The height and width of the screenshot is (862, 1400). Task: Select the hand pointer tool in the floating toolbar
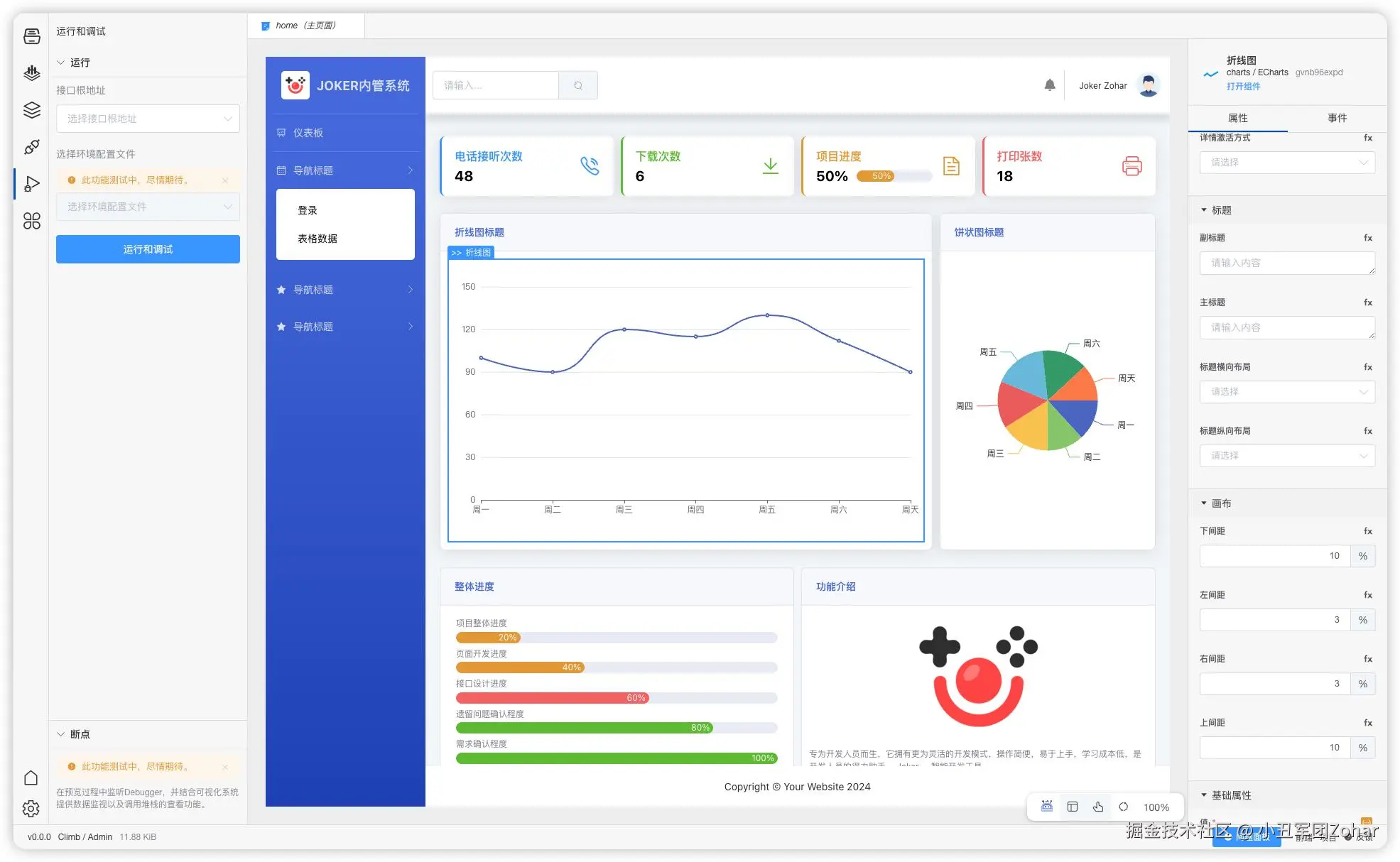(1097, 807)
